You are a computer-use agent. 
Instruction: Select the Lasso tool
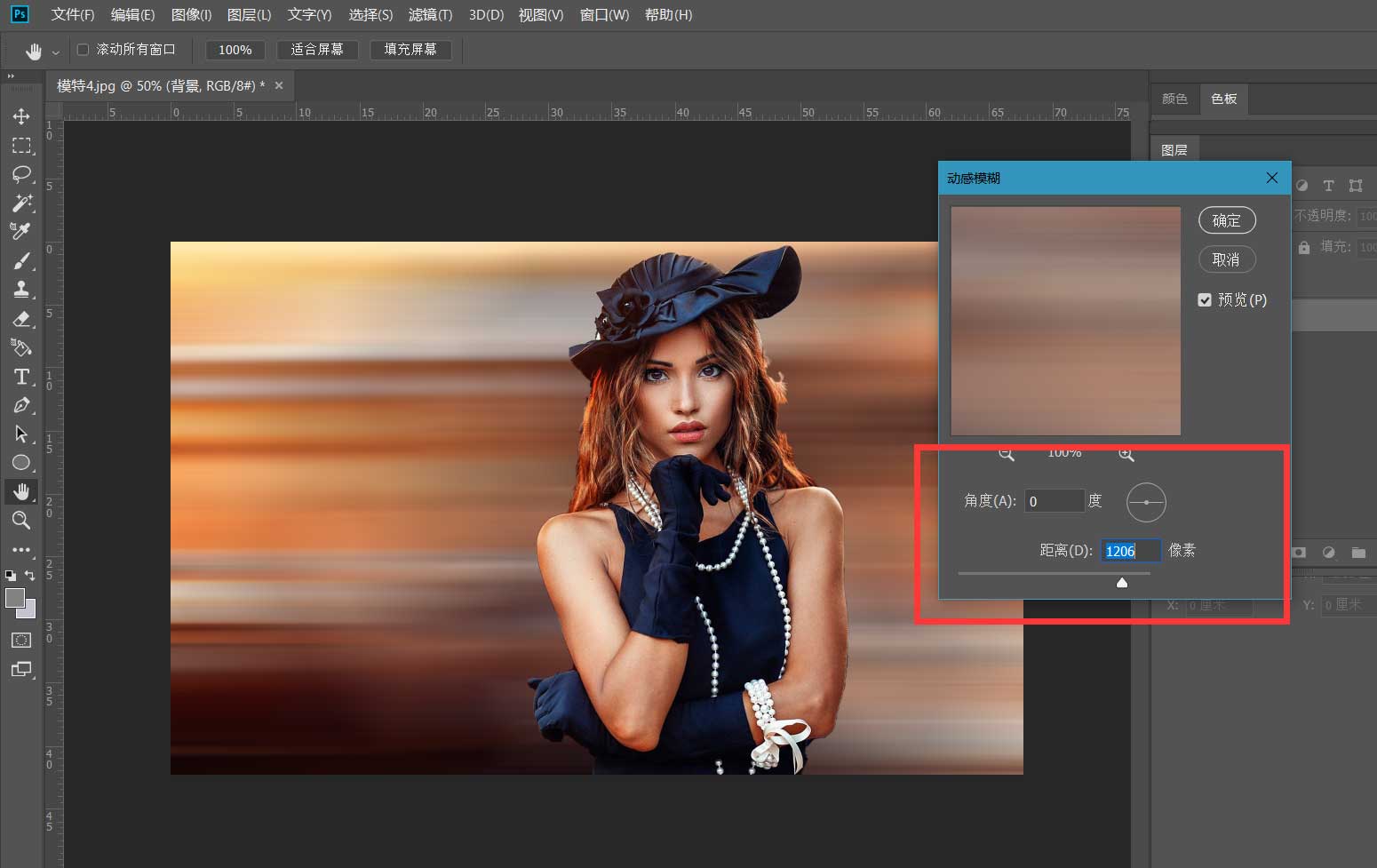[x=21, y=174]
